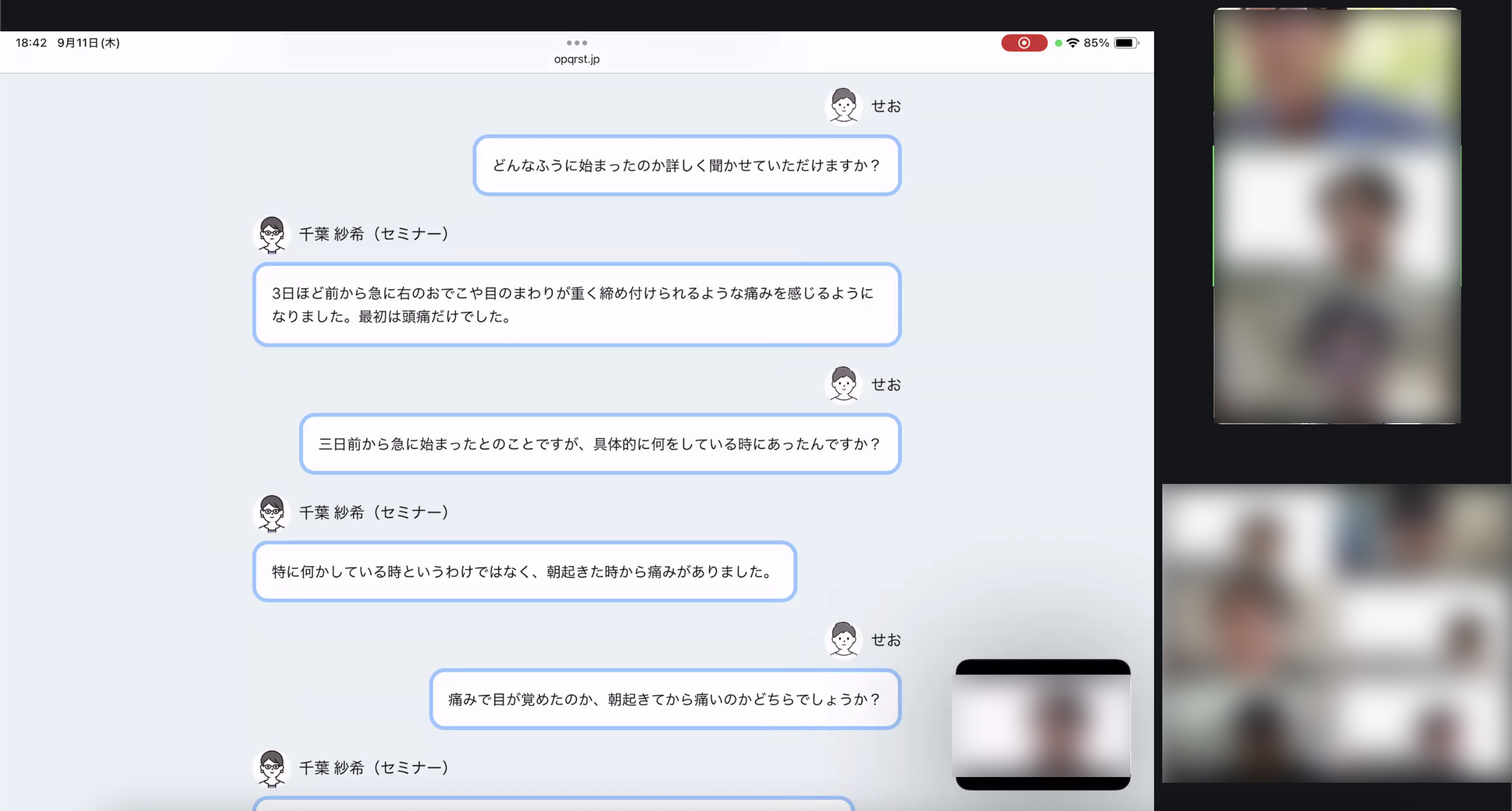The width and height of the screenshot is (1512, 811).
Task: Click the opqrst.jp address bar text
Action: [577, 59]
